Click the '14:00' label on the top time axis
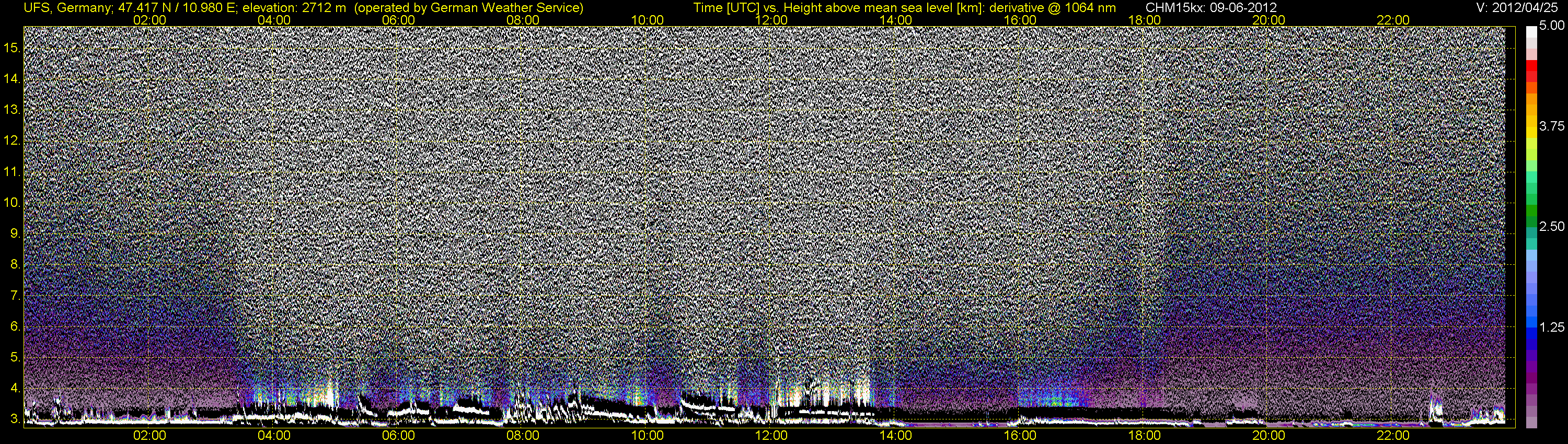The width and height of the screenshot is (1568, 444). pos(896,20)
